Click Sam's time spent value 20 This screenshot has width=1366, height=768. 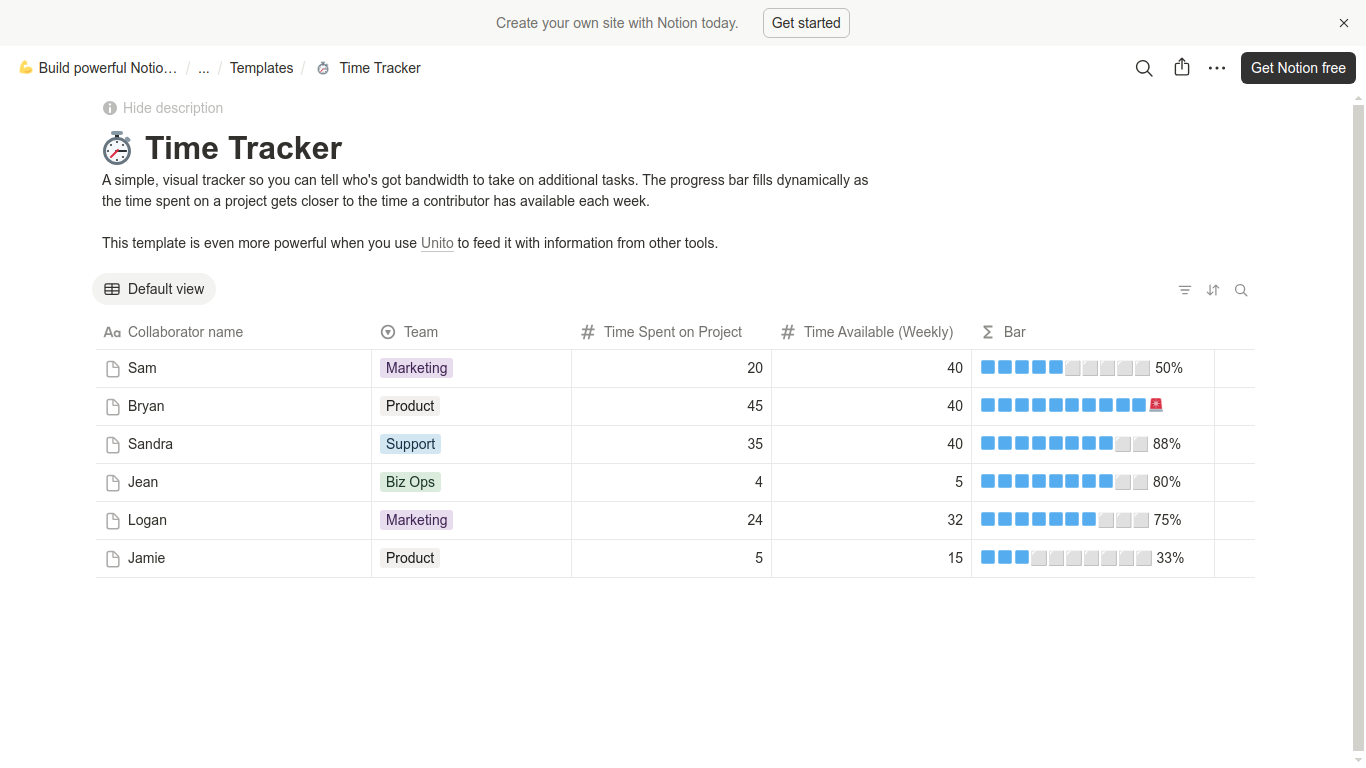click(755, 368)
